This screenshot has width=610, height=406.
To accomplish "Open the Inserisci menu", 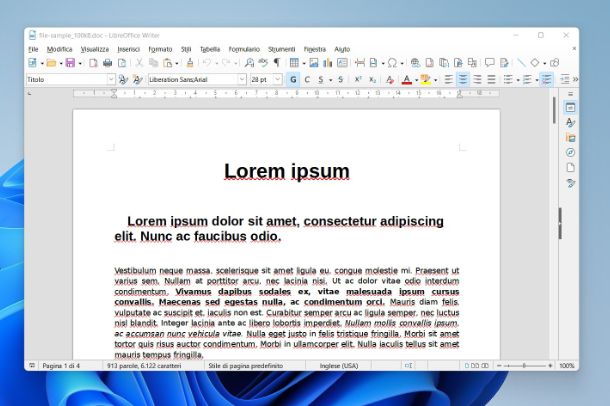I will (128, 49).
